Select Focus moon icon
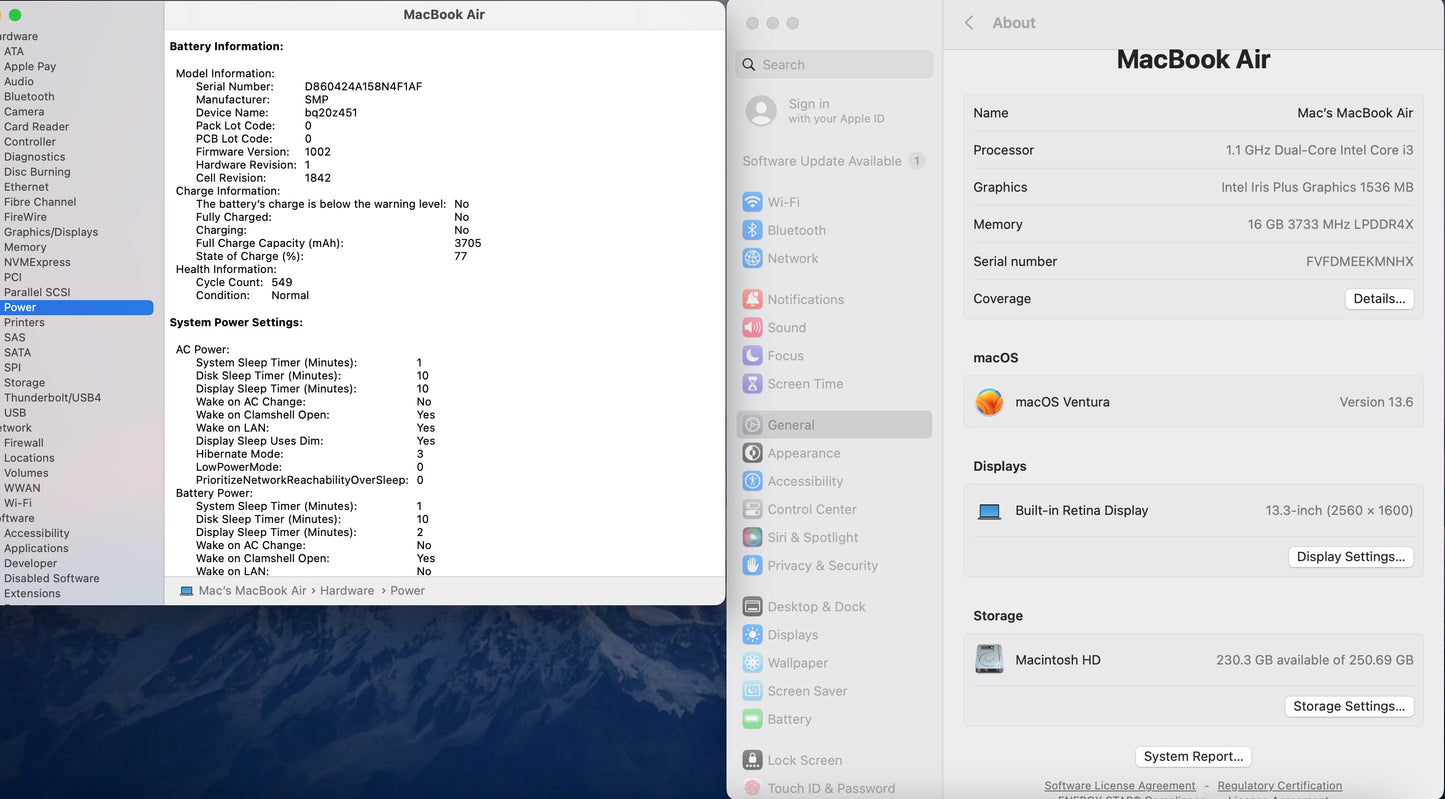 tap(752, 355)
